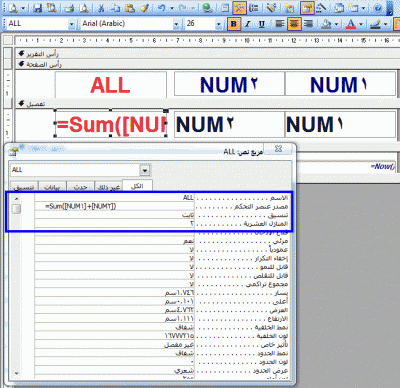Viewport: 400px width, 388px height.
Task: Copy the selected control
Action: [x=115, y=8]
